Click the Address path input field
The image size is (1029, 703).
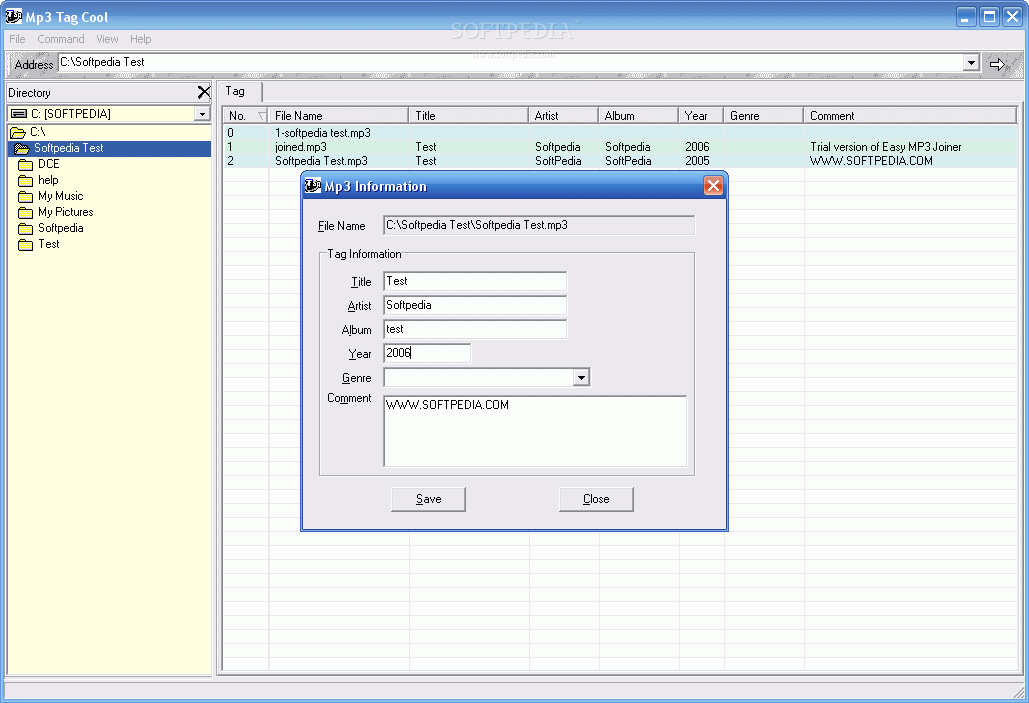(x=511, y=62)
